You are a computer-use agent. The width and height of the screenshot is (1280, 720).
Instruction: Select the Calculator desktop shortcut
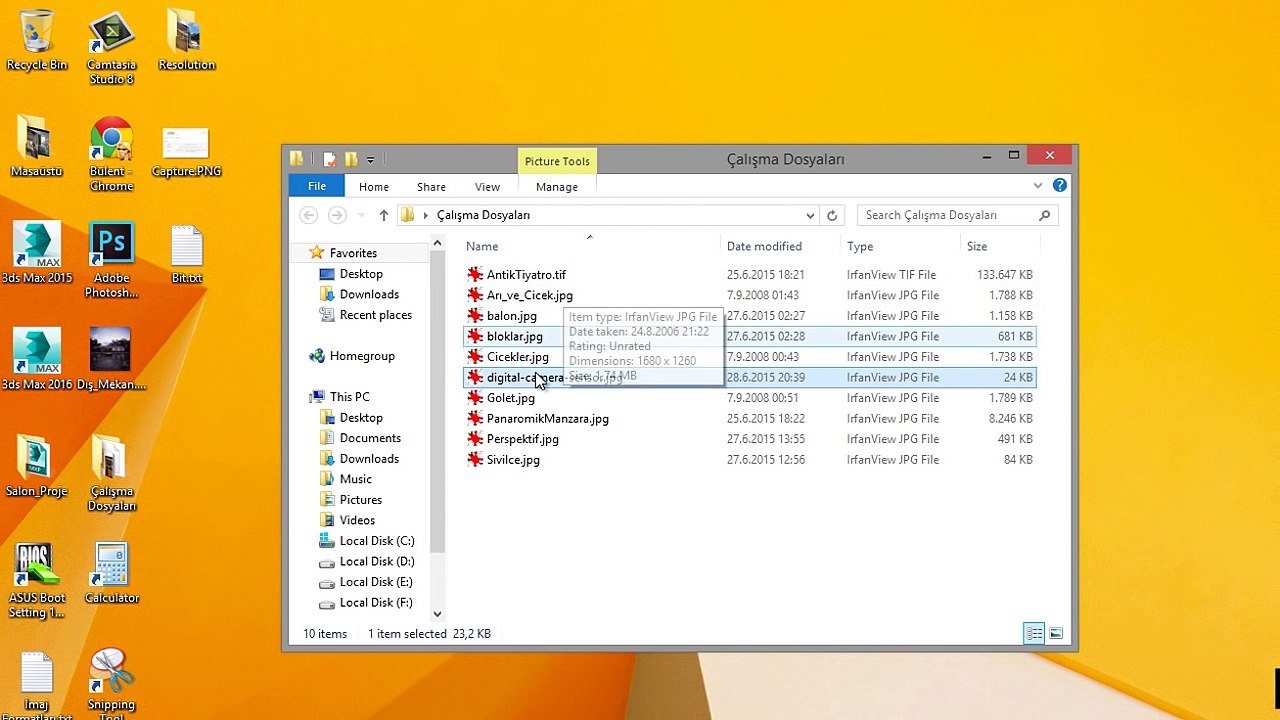pyautogui.click(x=111, y=567)
